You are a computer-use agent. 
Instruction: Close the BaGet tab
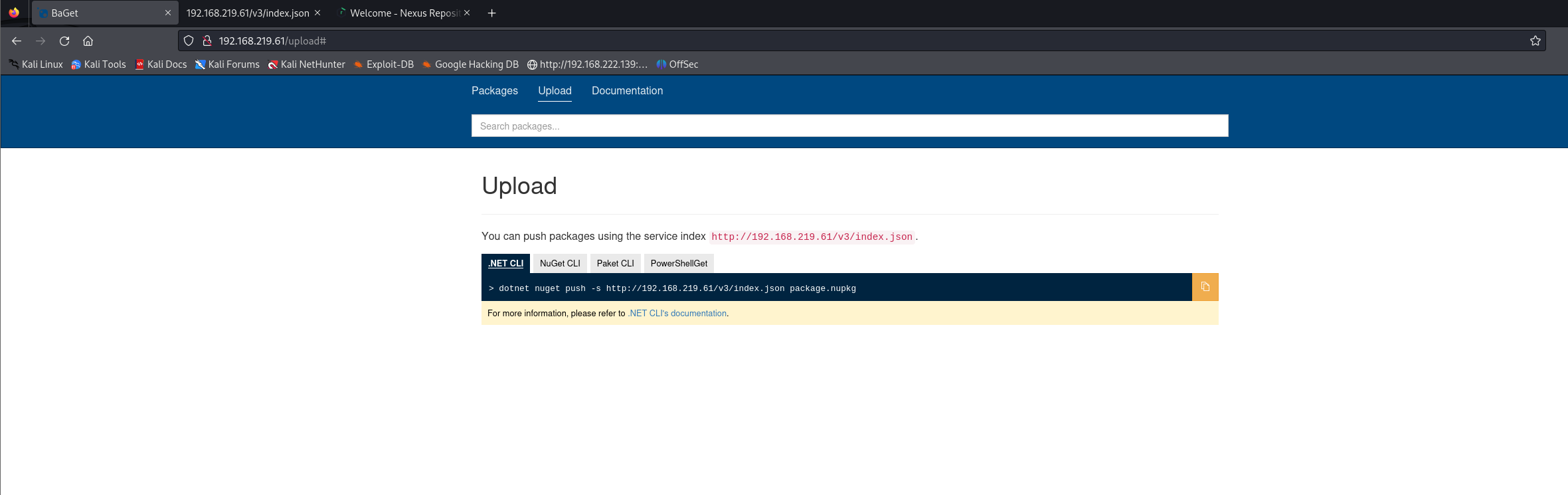pos(168,13)
